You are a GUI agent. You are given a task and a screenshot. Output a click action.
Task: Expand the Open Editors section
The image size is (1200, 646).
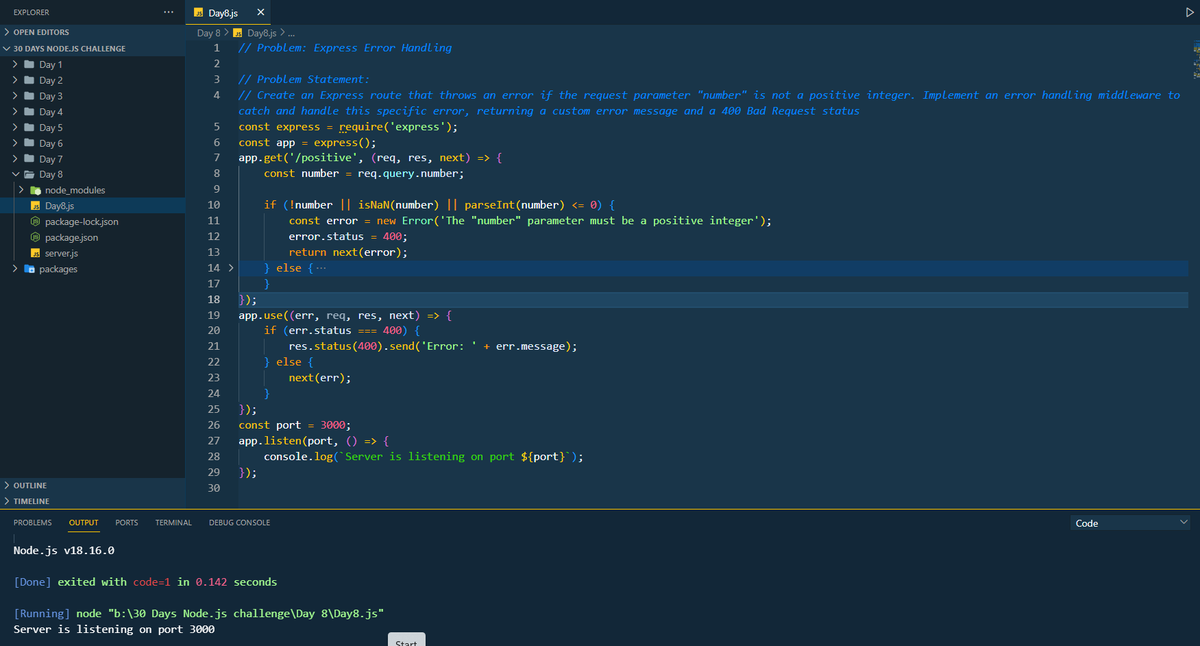coord(92,32)
